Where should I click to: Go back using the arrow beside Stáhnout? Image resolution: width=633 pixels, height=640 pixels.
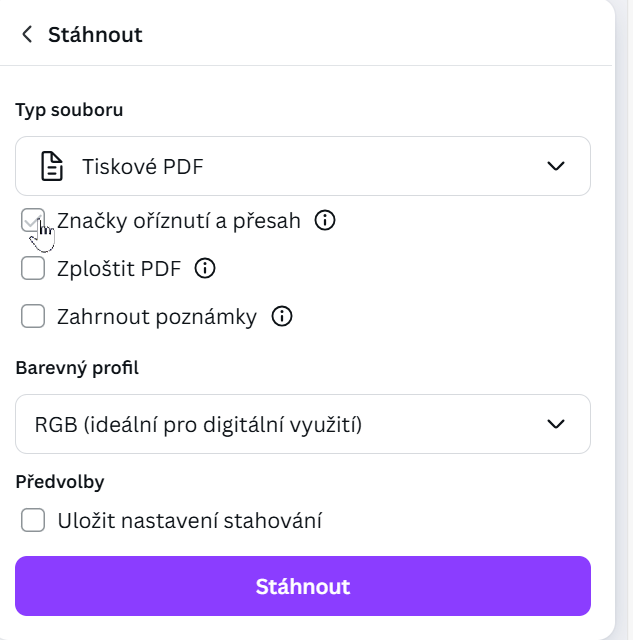(x=27, y=35)
